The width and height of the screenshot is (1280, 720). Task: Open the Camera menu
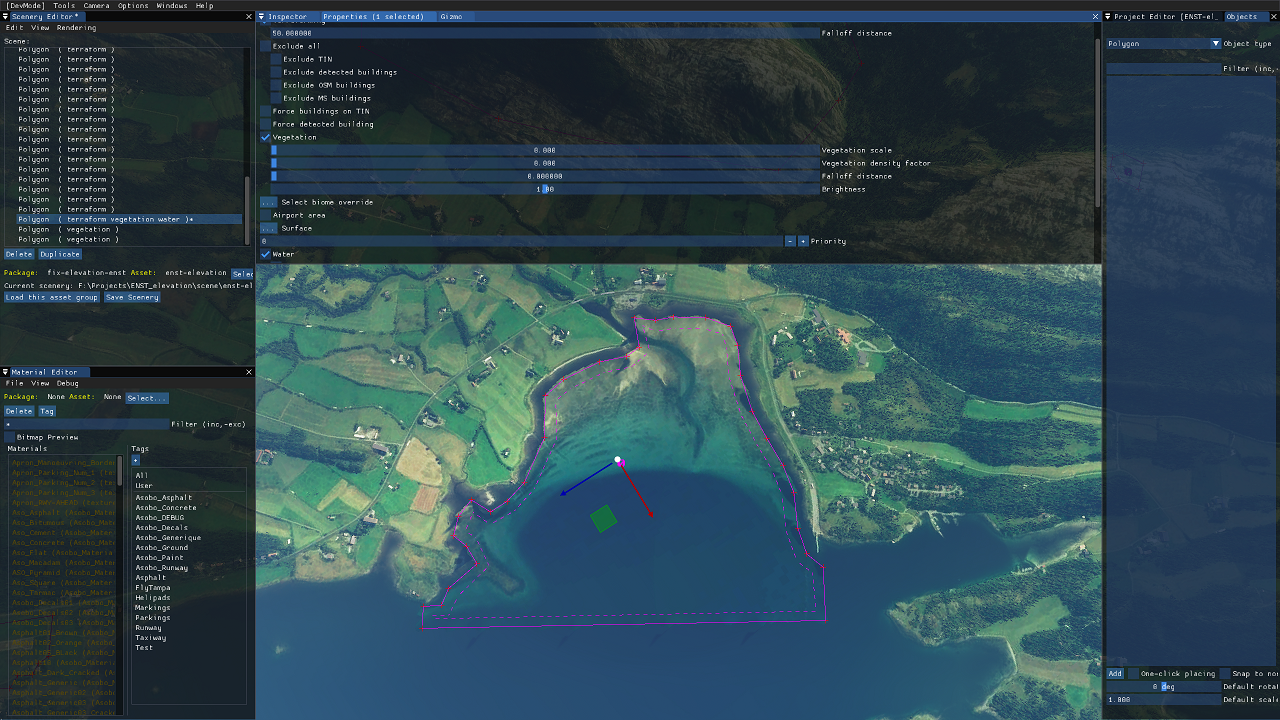pyautogui.click(x=96, y=6)
